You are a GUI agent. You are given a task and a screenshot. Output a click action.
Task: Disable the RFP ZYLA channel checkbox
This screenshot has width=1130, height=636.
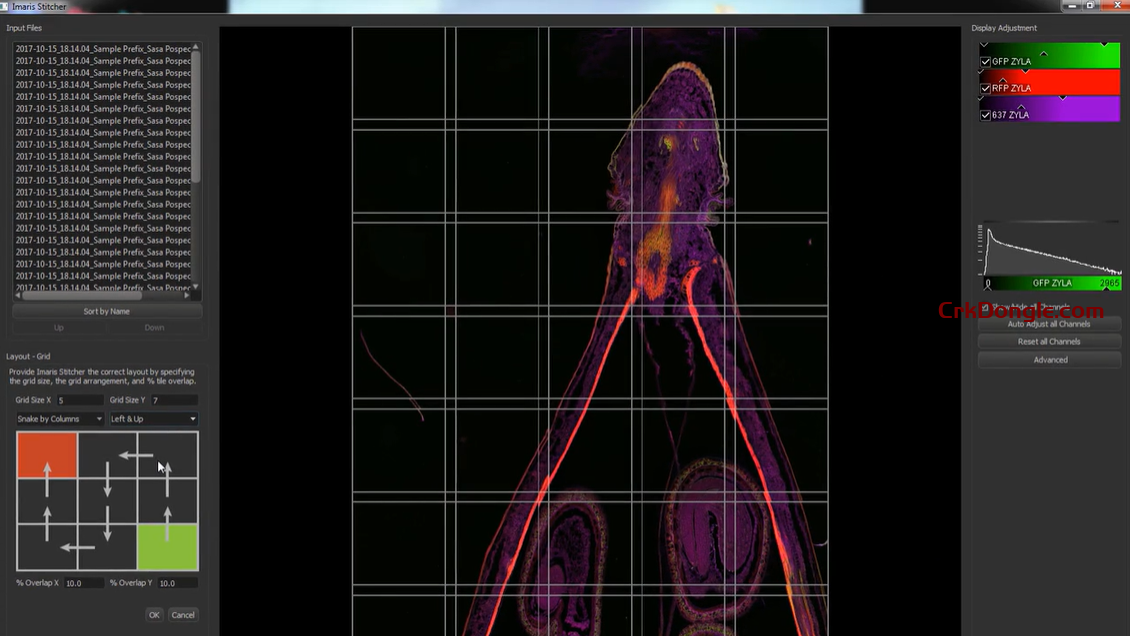tap(986, 88)
